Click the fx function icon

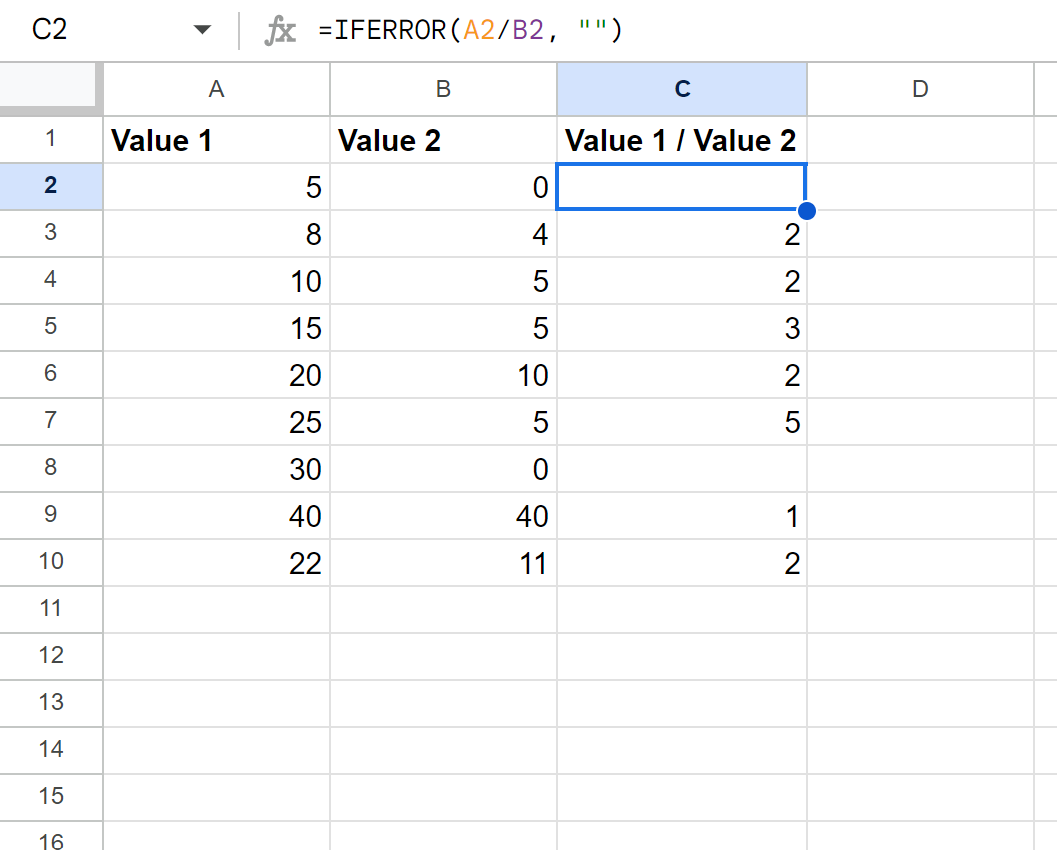pyautogui.click(x=280, y=30)
